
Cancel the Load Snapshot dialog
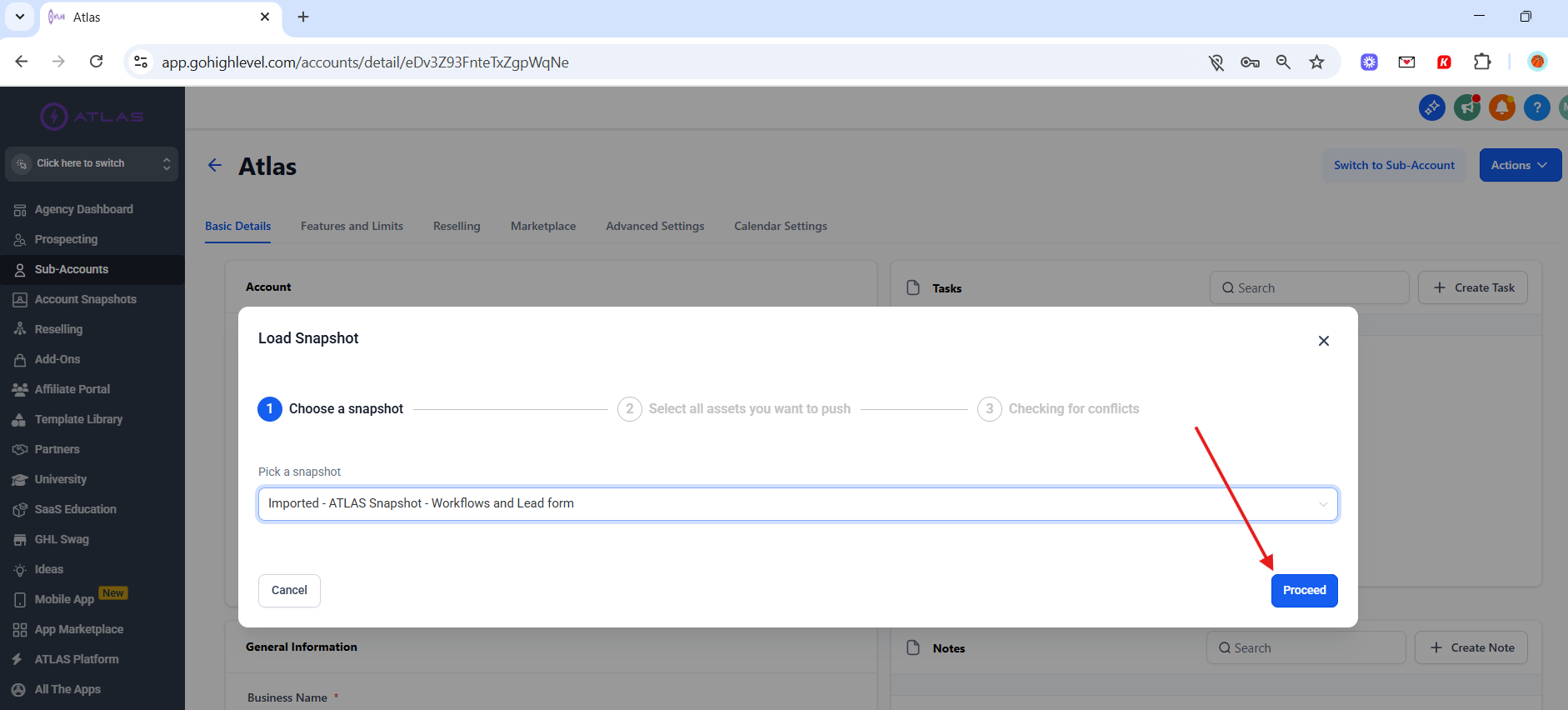tap(289, 591)
